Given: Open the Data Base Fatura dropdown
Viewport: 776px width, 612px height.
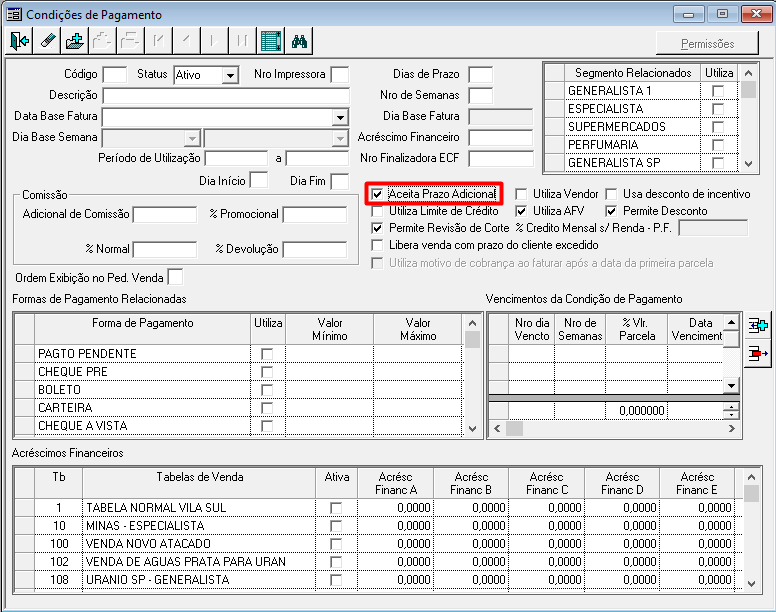Looking at the screenshot, I should (340, 118).
